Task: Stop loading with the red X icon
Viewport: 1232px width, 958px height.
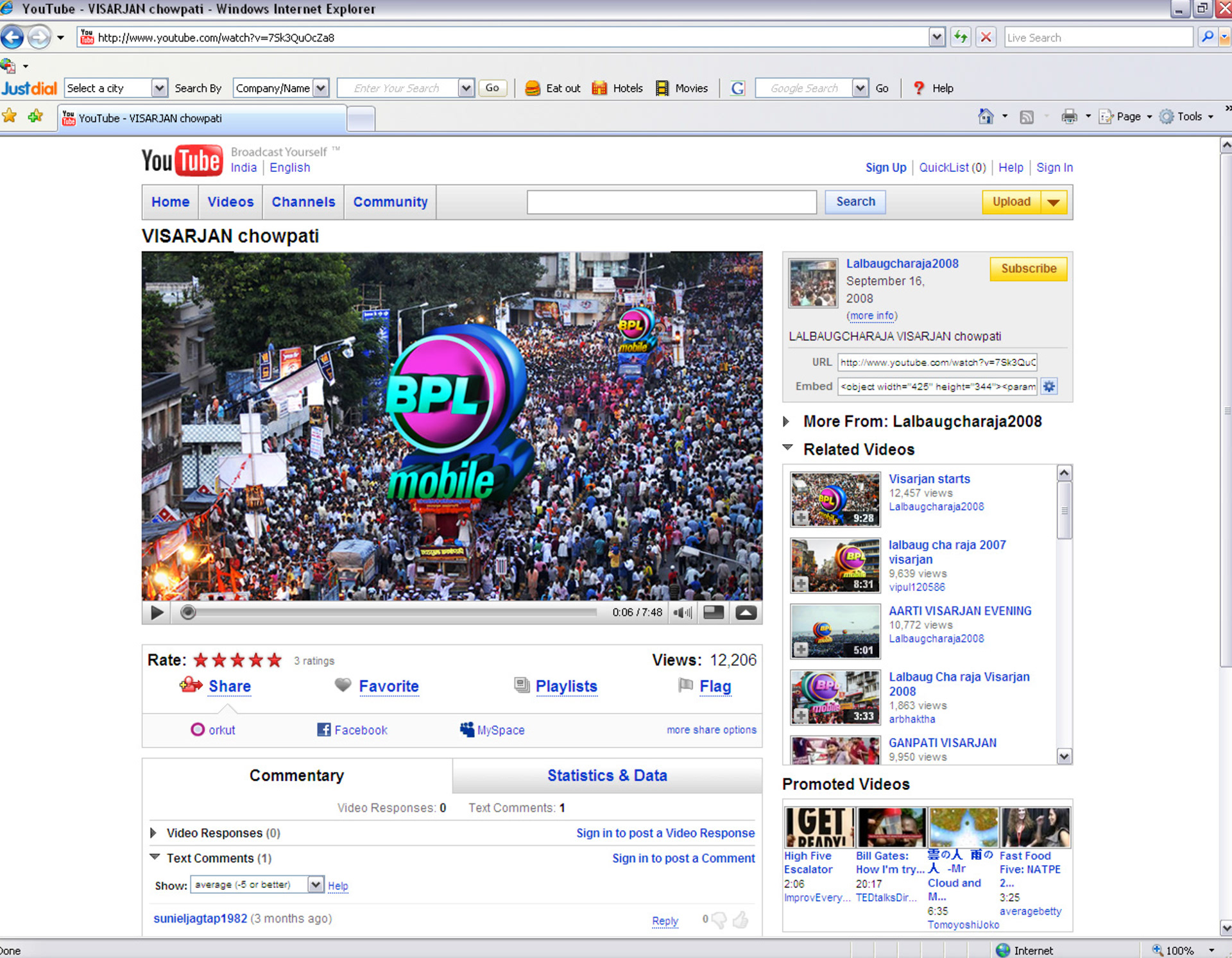Action: click(986, 37)
